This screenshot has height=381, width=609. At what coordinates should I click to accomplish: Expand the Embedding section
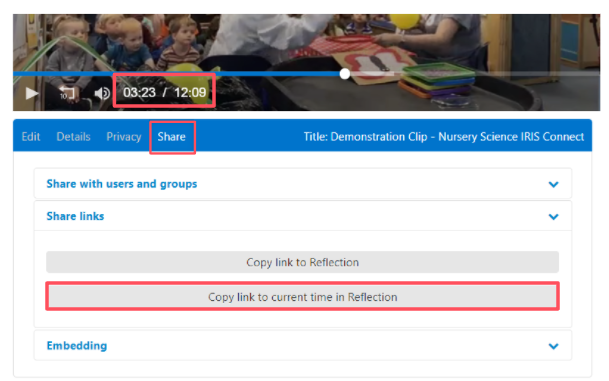pyautogui.click(x=303, y=346)
